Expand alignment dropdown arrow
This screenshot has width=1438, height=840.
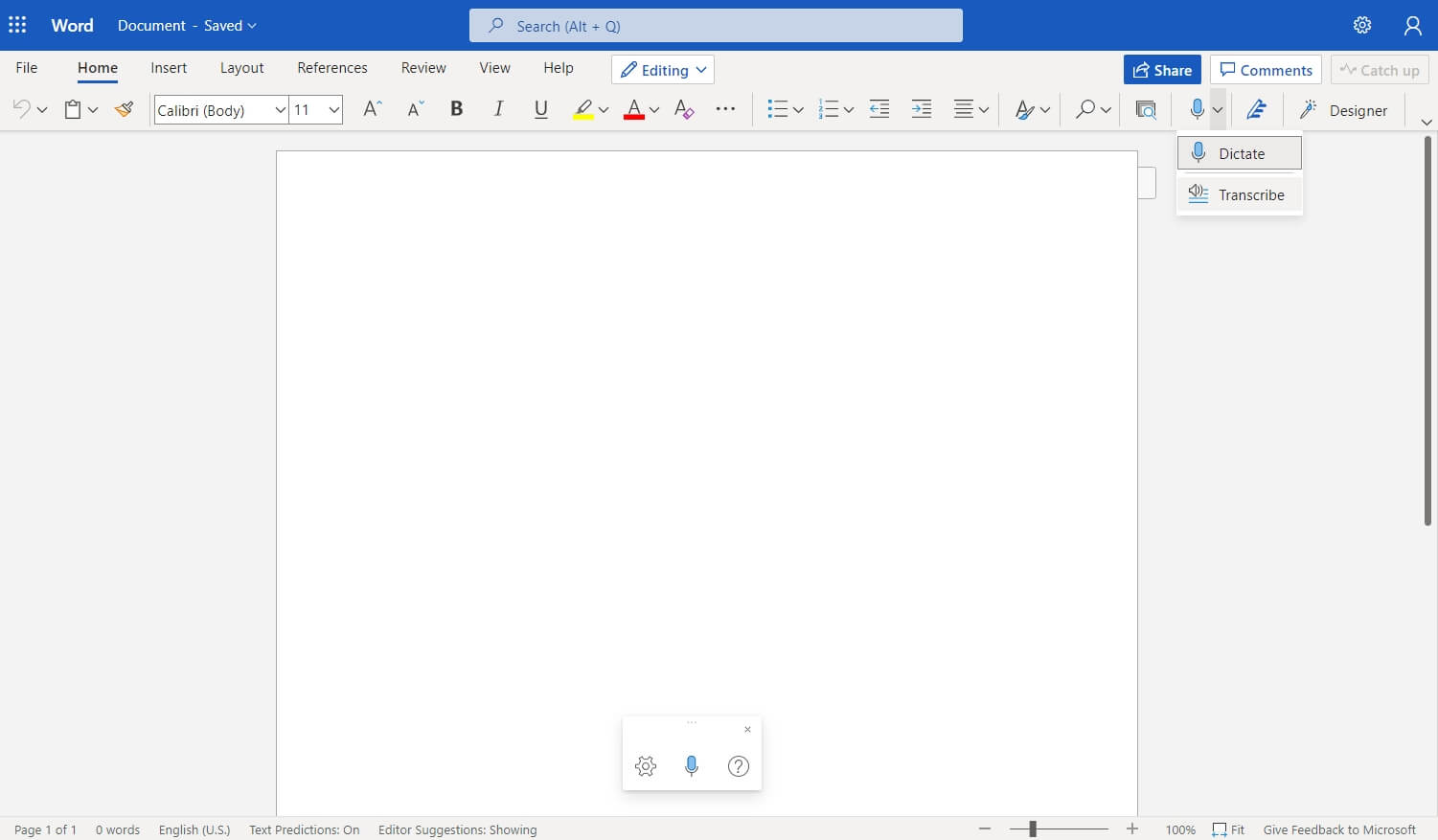(x=984, y=110)
